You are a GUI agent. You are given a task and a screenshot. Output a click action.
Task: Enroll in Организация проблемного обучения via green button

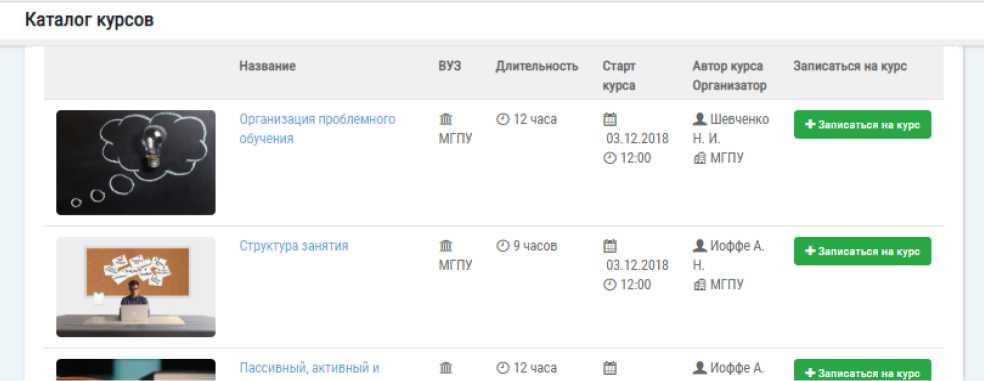[x=862, y=124]
